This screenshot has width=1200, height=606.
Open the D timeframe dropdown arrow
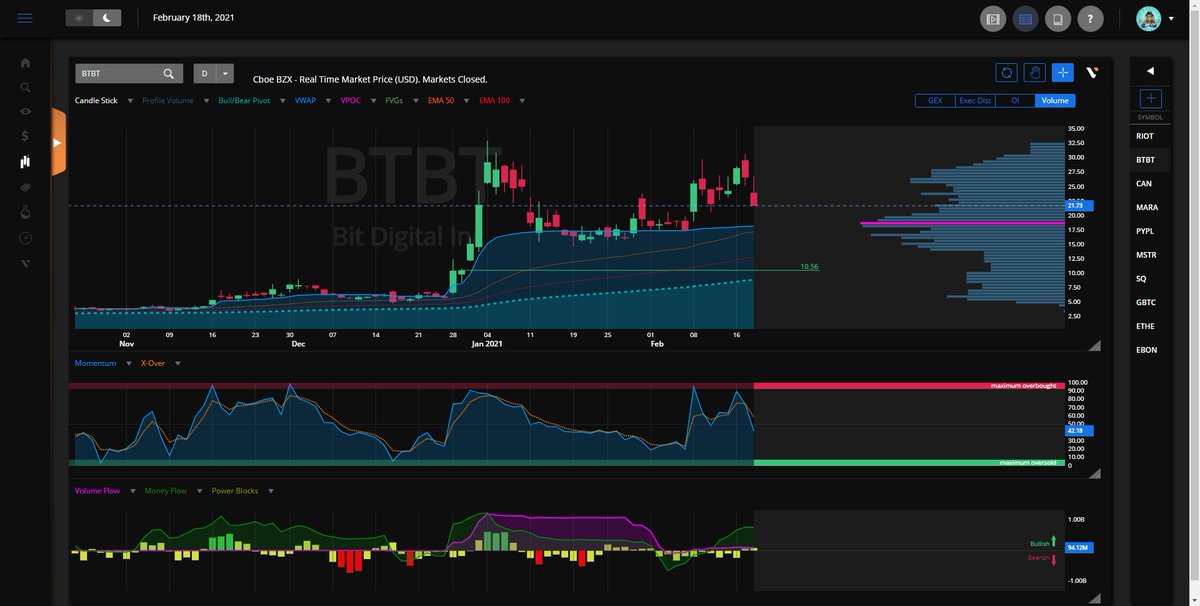point(226,73)
